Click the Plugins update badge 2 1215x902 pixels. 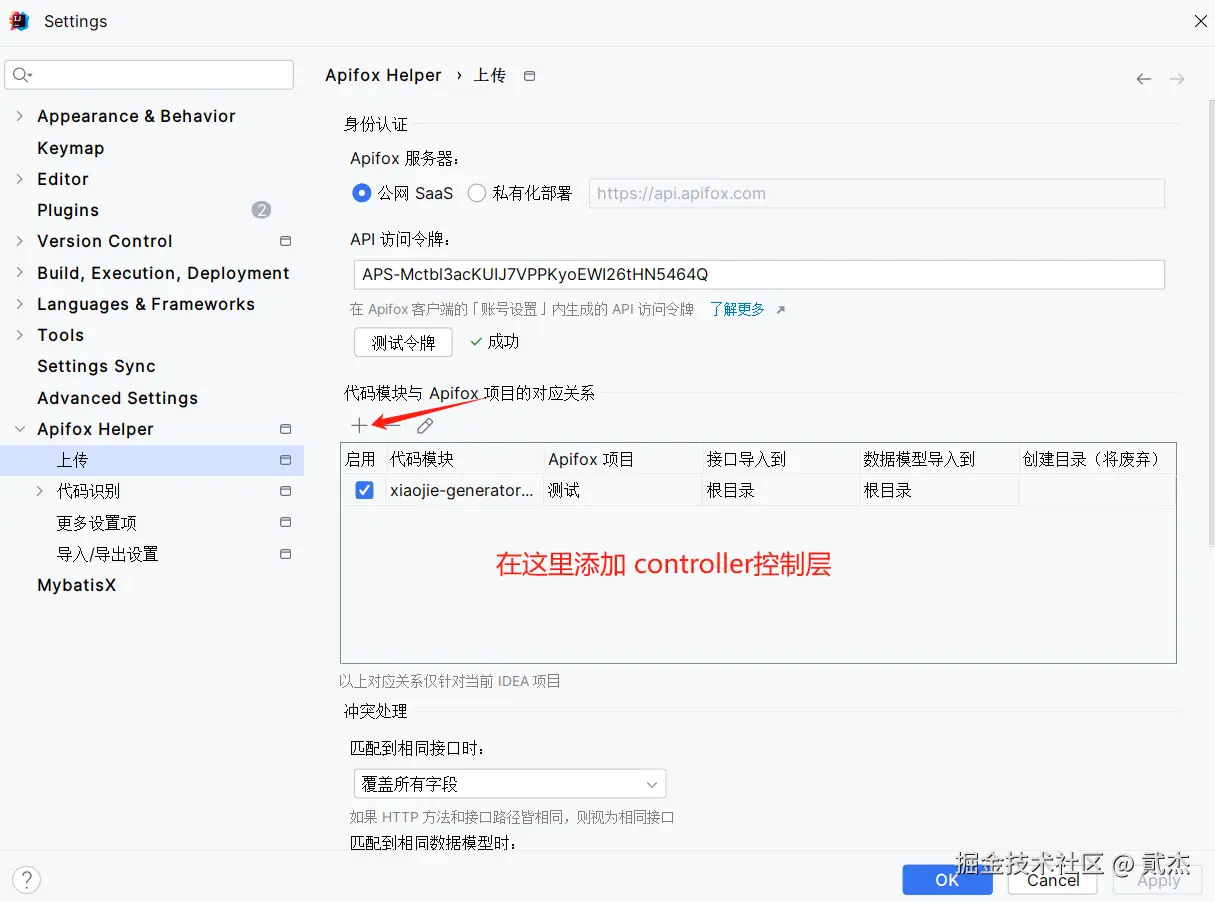pyautogui.click(x=261, y=210)
